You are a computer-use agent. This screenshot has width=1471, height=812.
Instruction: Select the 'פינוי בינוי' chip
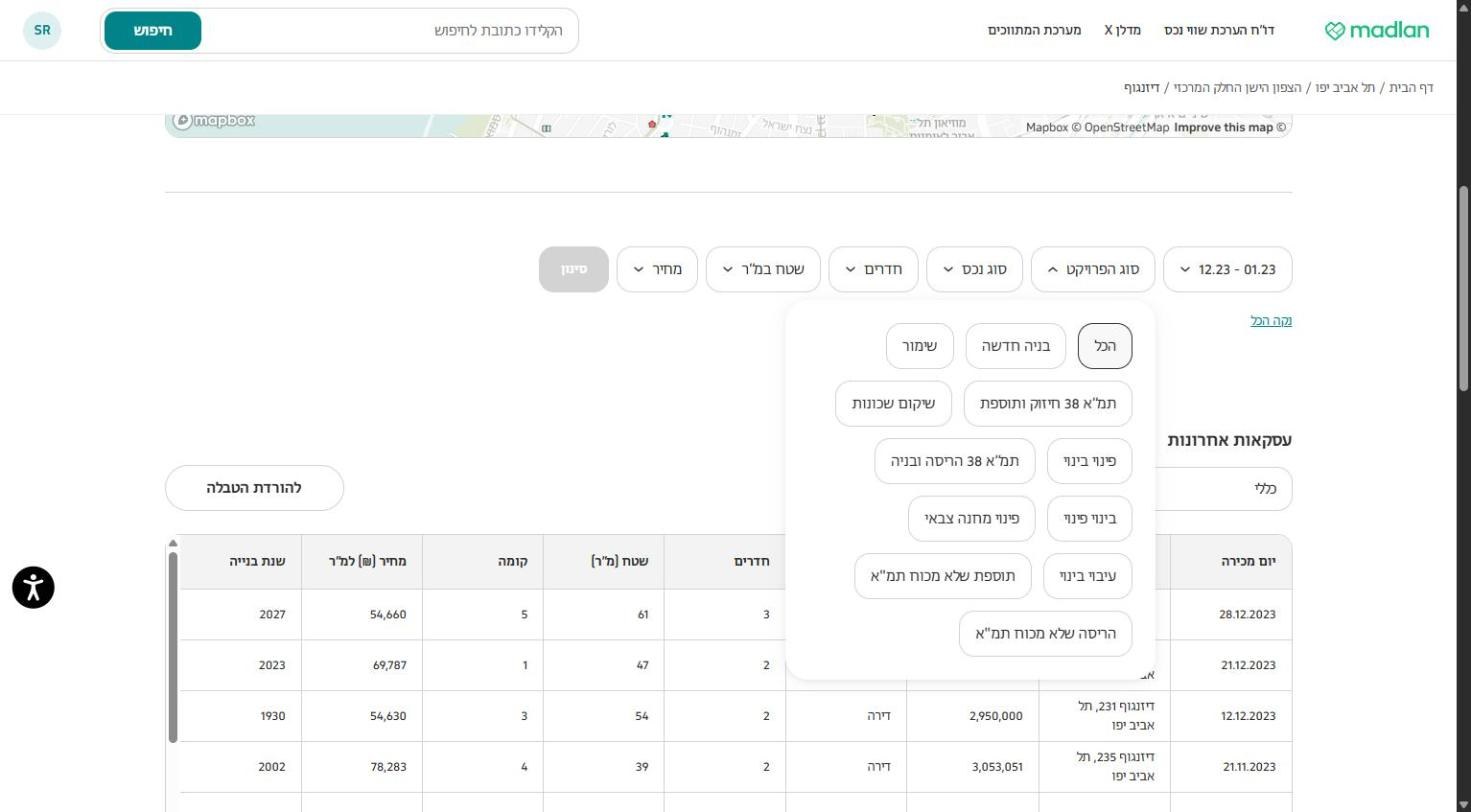[1090, 461]
